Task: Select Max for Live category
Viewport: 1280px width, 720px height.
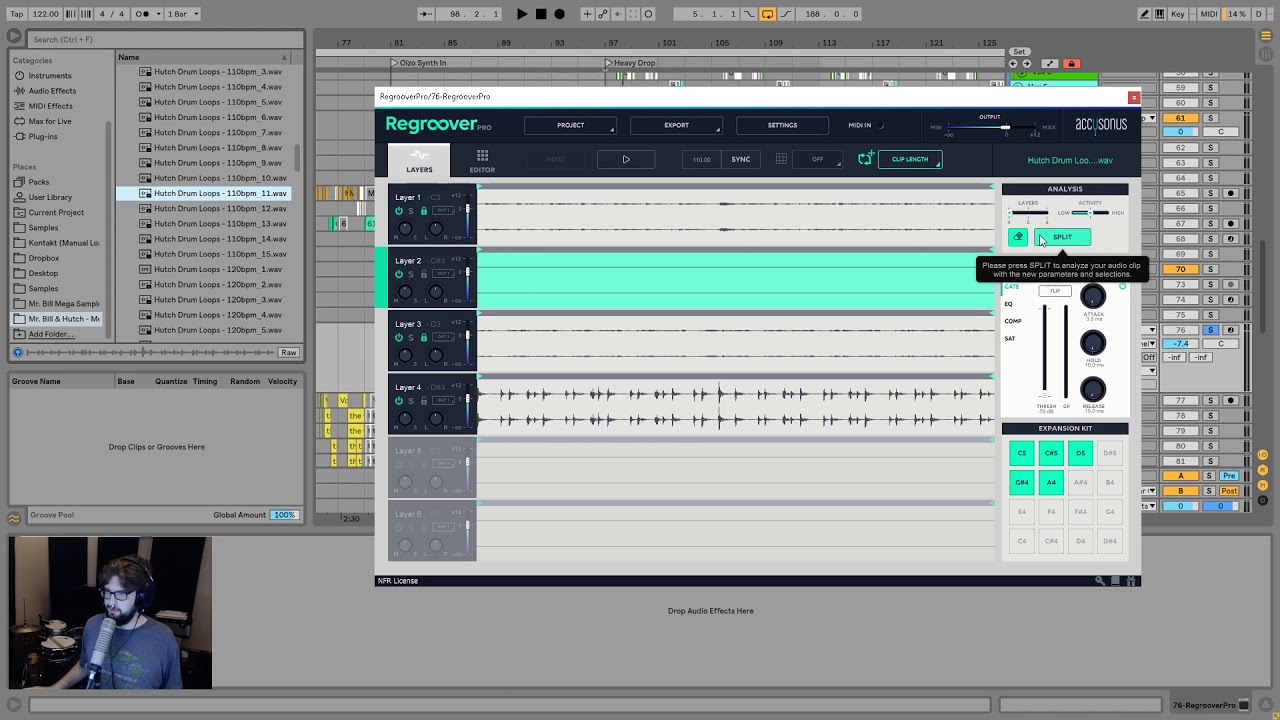Action: [x=50, y=121]
